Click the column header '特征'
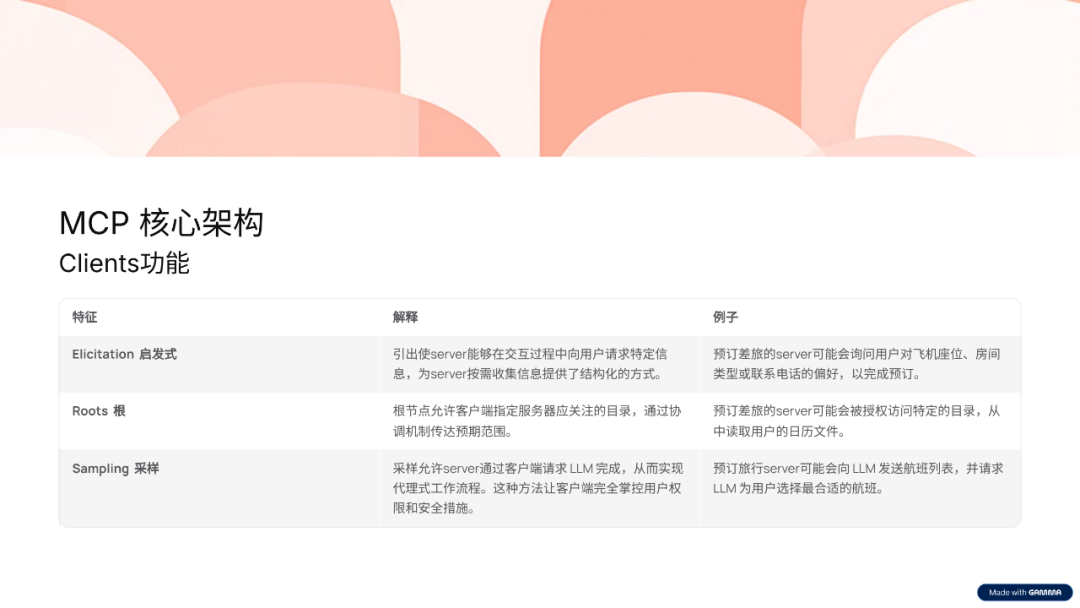1080x608 pixels. pyautogui.click(x=85, y=317)
